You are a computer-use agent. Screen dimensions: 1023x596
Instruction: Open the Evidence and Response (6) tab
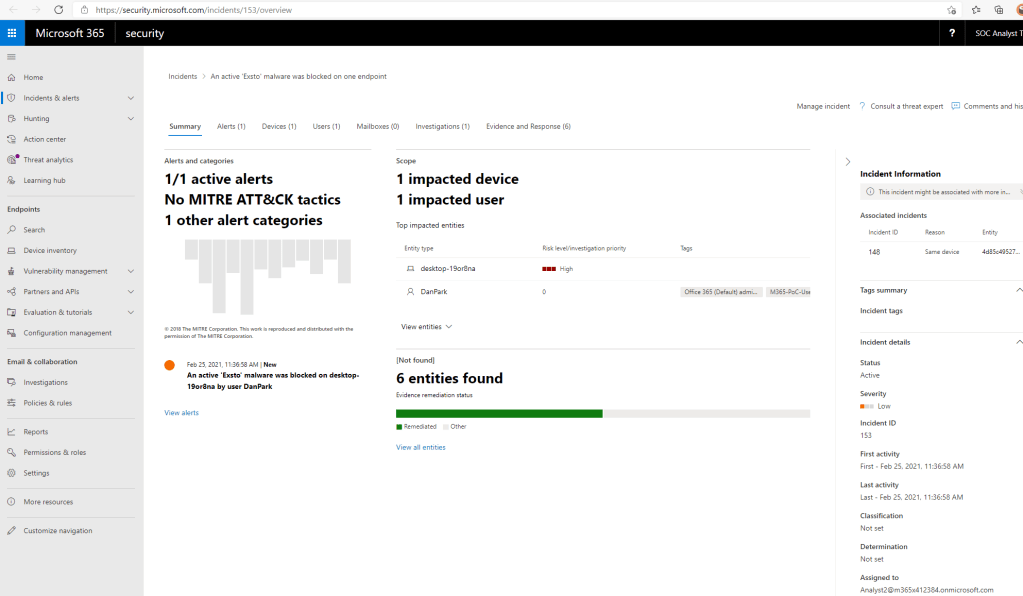click(528, 127)
